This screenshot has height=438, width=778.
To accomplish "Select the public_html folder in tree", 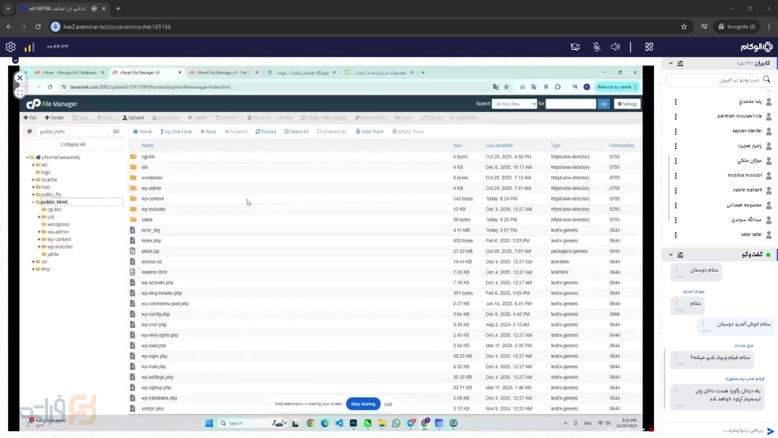I will tap(54, 202).
